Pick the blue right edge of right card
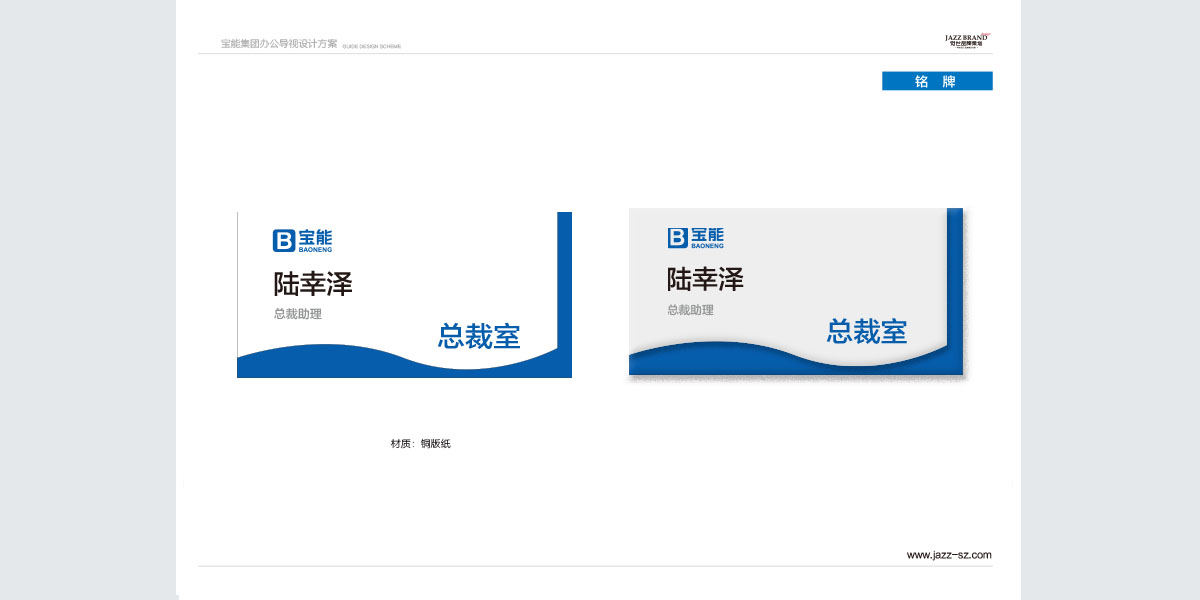Screen dimensions: 1200x600 955,280
